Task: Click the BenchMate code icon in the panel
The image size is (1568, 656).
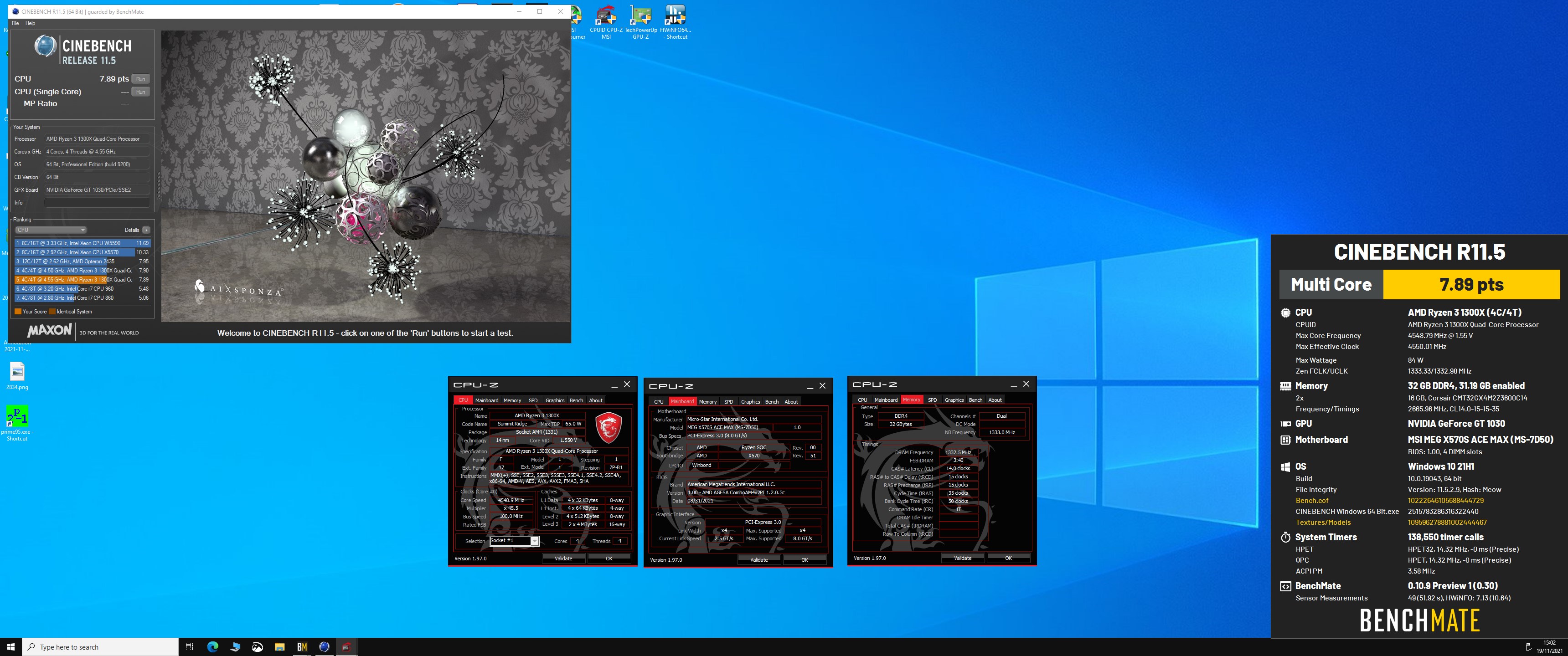Action: pyautogui.click(x=1285, y=586)
